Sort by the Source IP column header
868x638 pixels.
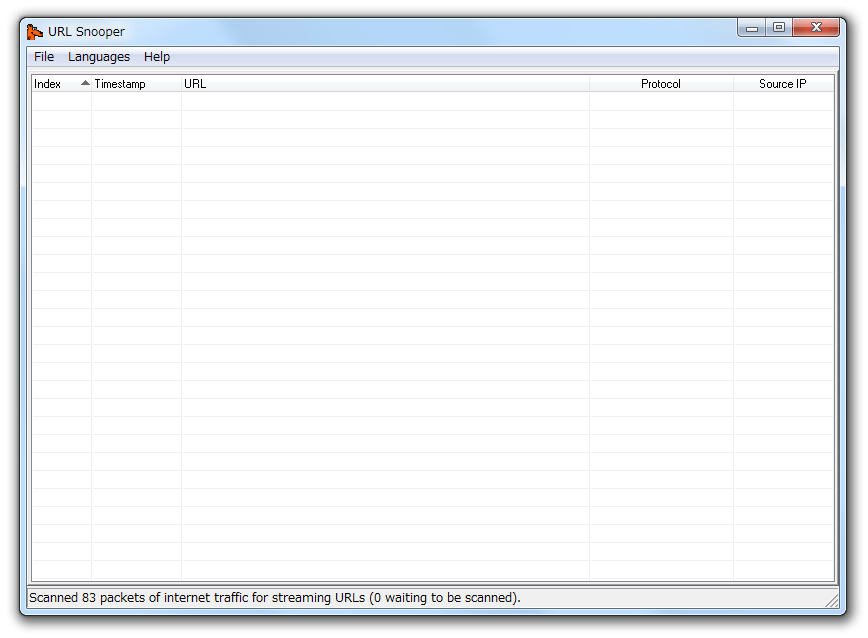click(x=783, y=84)
